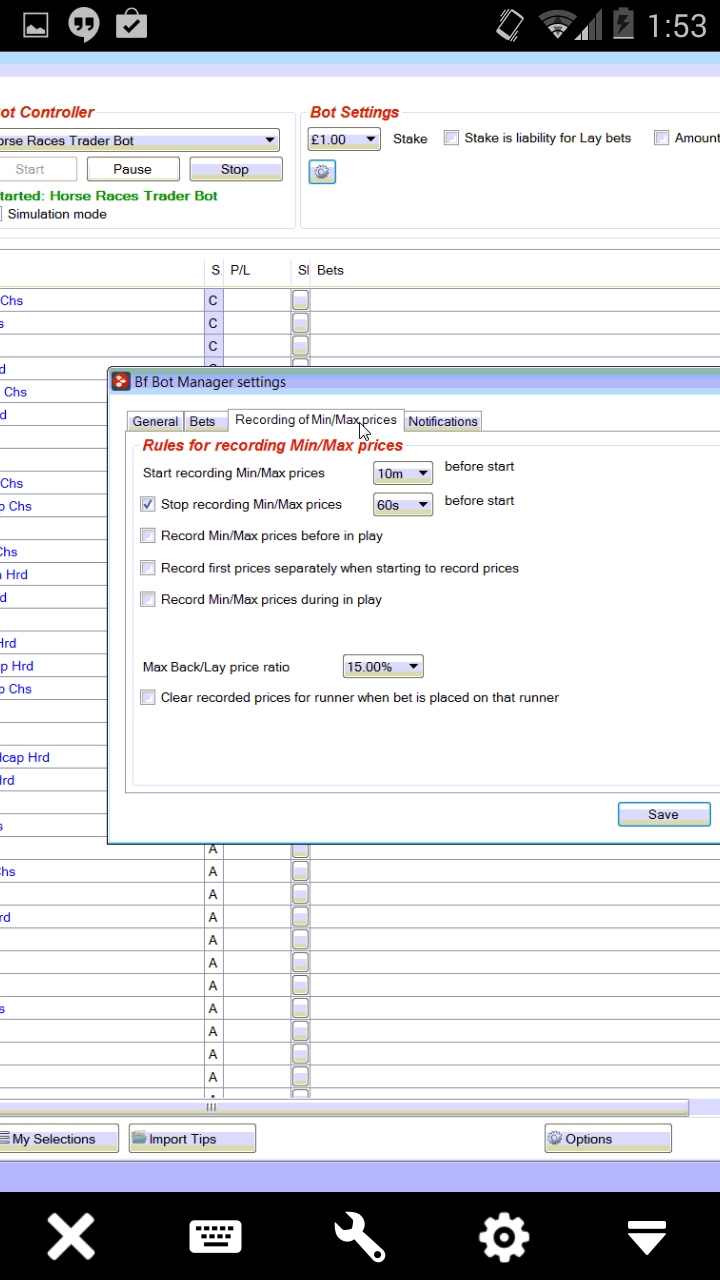Toggle the checkbox before Amount label
The height and width of the screenshot is (1280, 720).
pos(662,138)
